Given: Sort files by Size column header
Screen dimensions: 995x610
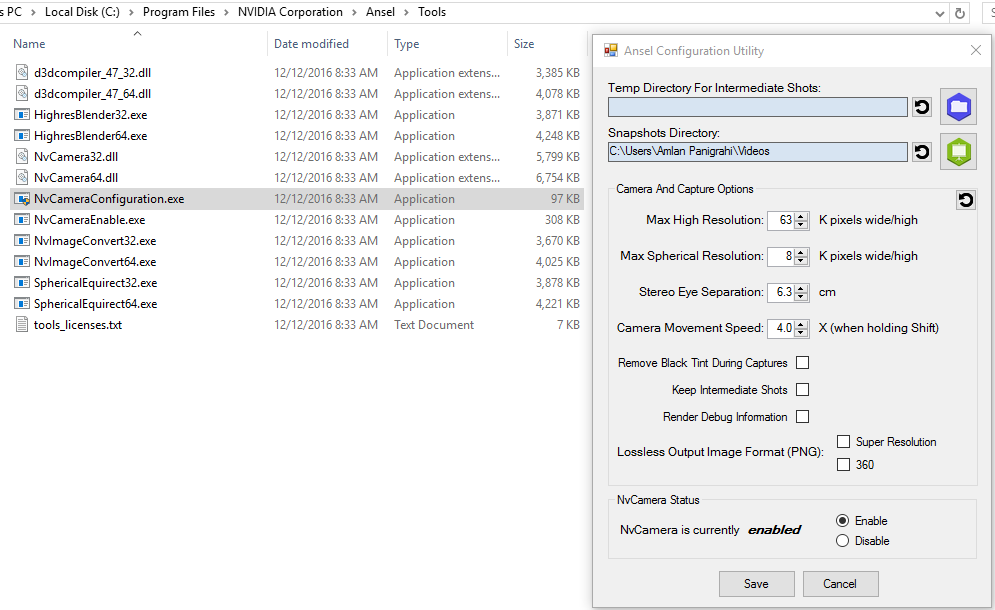Looking at the screenshot, I should click(x=524, y=44).
